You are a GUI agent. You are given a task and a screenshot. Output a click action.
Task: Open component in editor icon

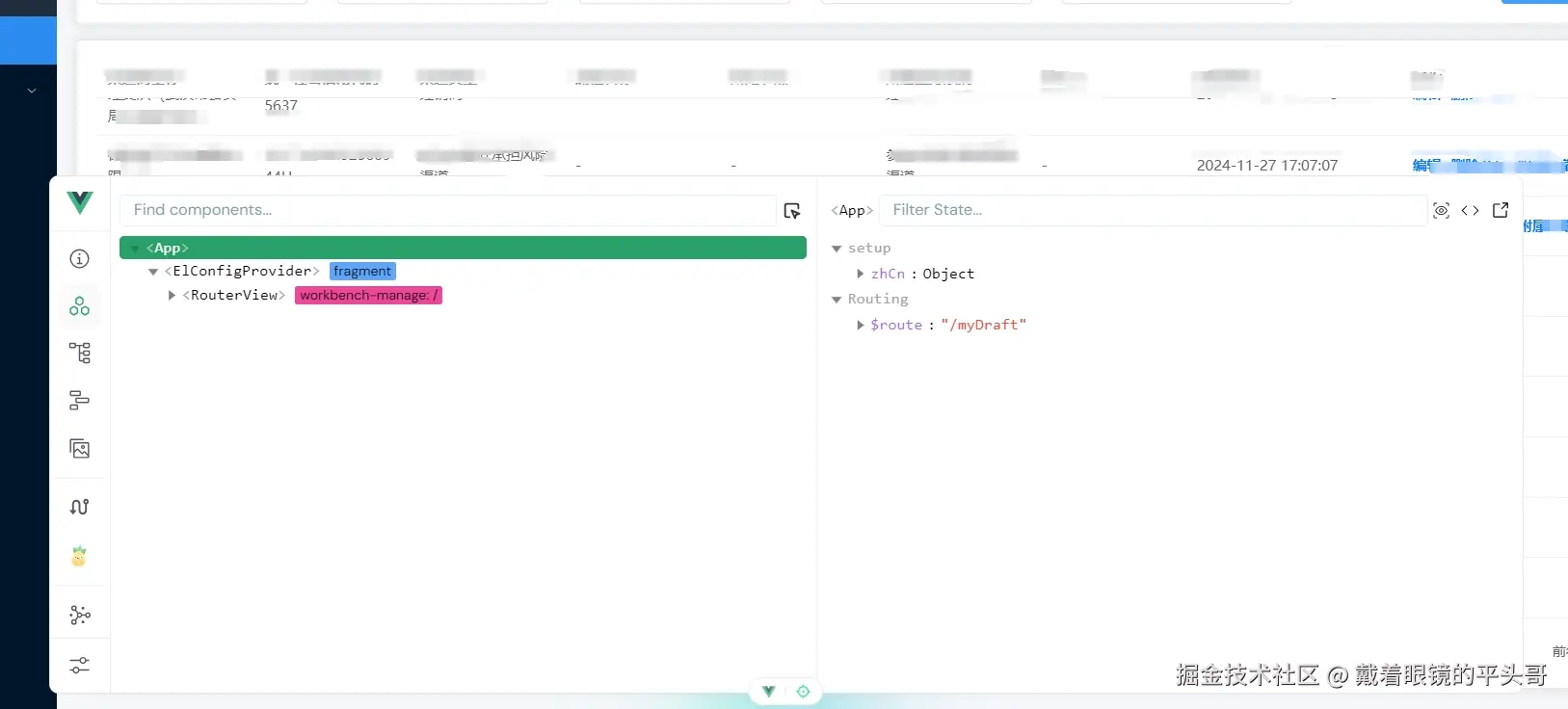click(x=1501, y=210)
